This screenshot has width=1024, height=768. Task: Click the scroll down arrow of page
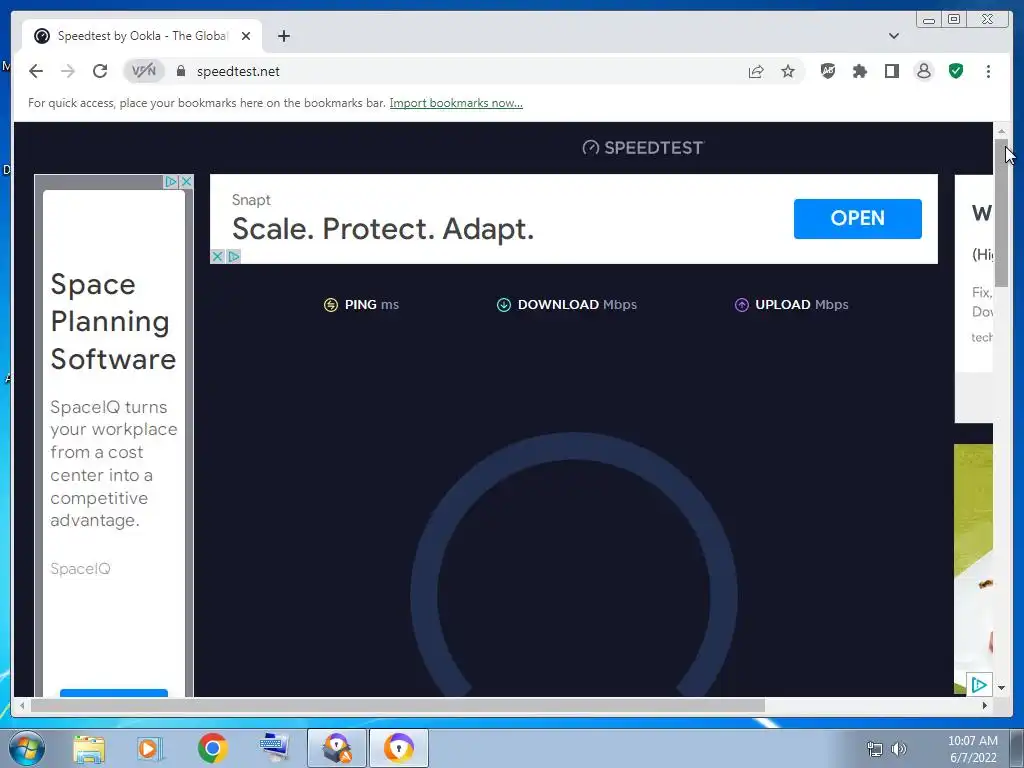[x=1002, y=688]
